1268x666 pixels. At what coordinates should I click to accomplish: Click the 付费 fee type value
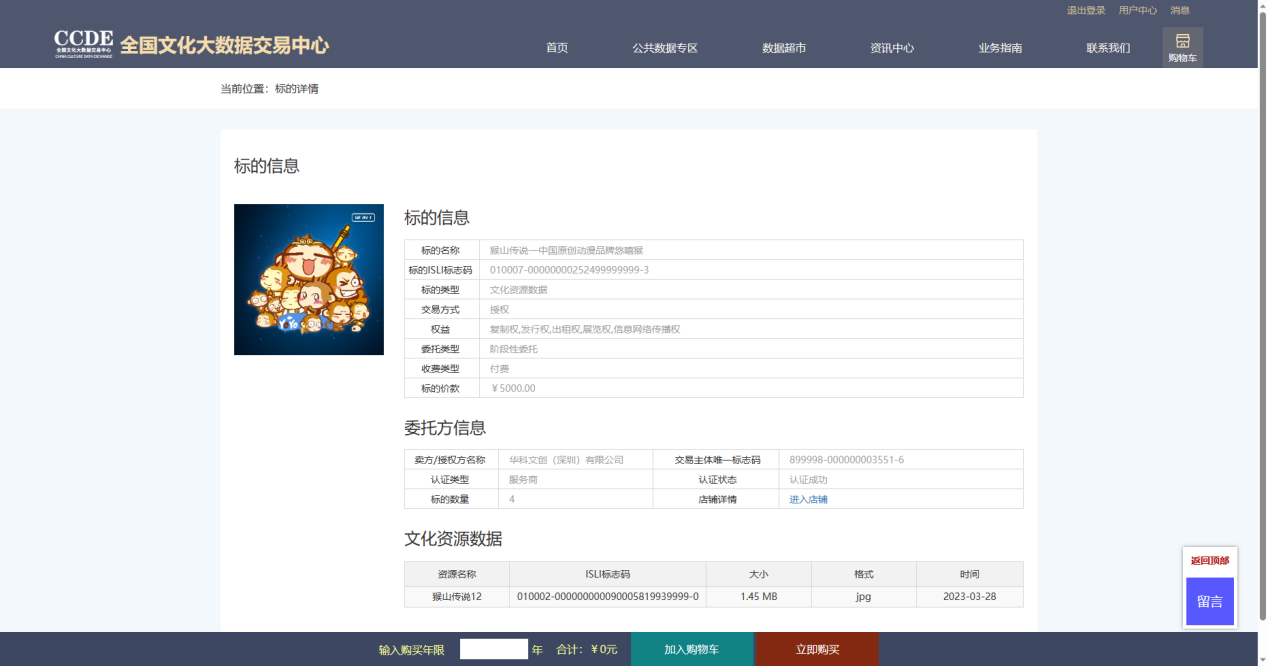pos(499,368)
